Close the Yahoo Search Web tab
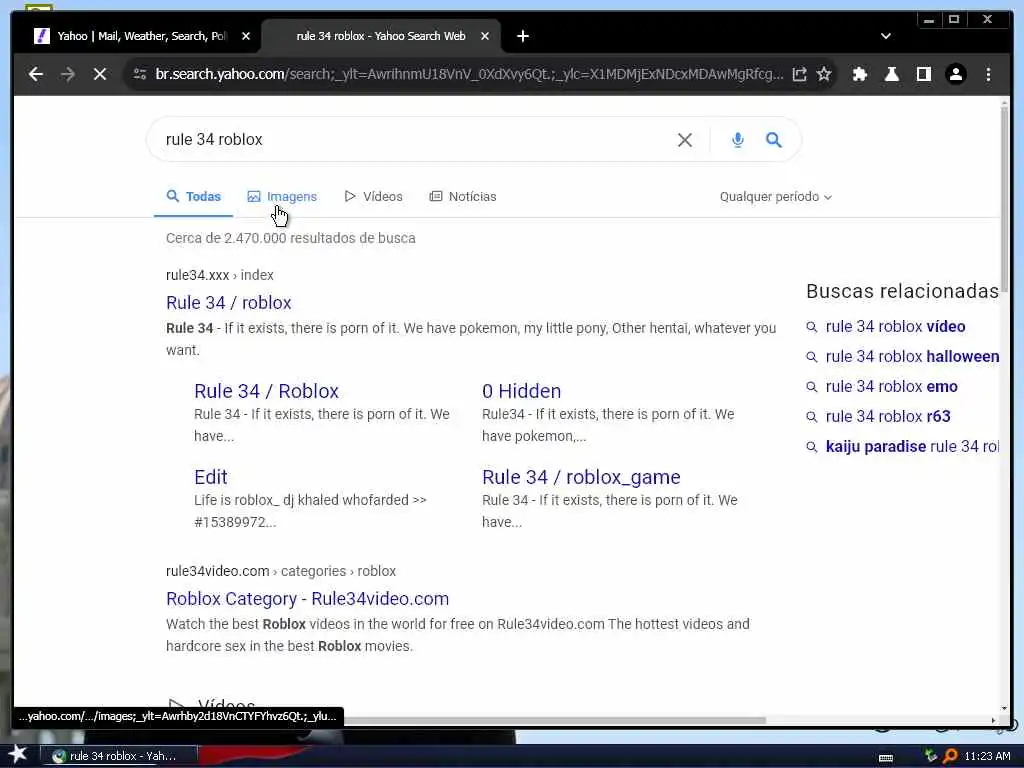The image size is (1024, 768). tap(485, 37)
